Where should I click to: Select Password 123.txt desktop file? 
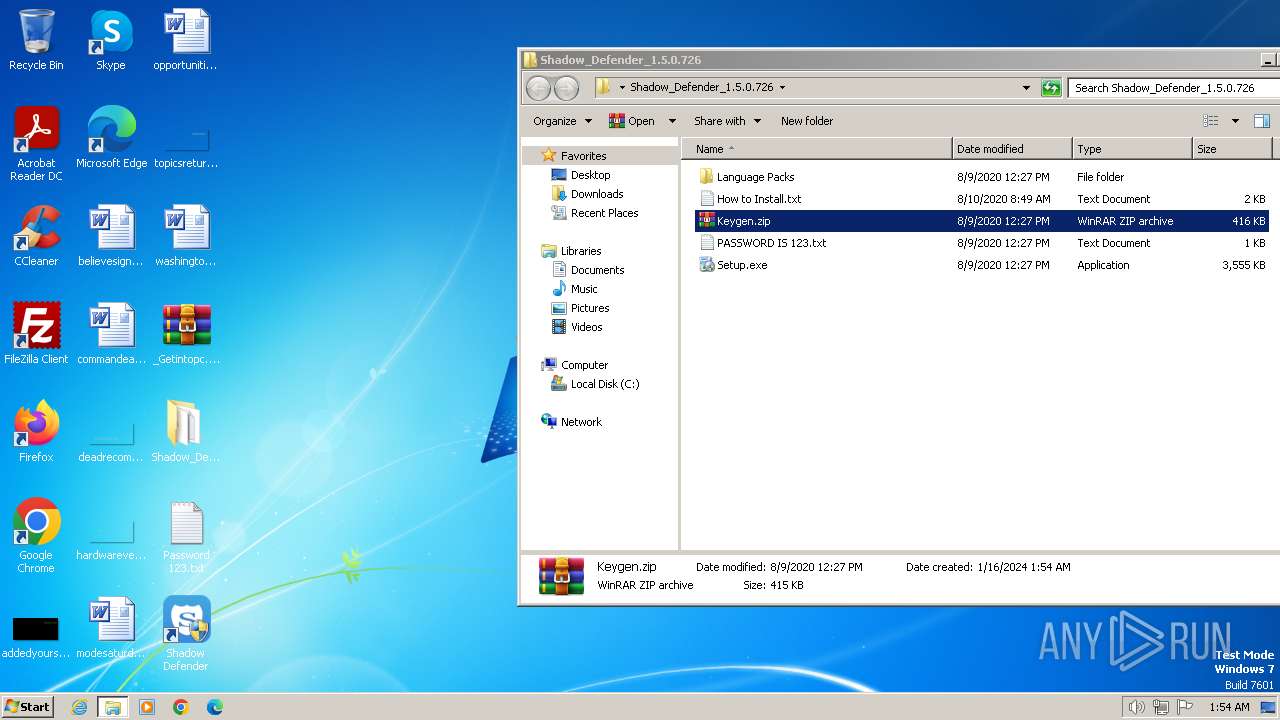pyautogui.click(x=186, y=536)
